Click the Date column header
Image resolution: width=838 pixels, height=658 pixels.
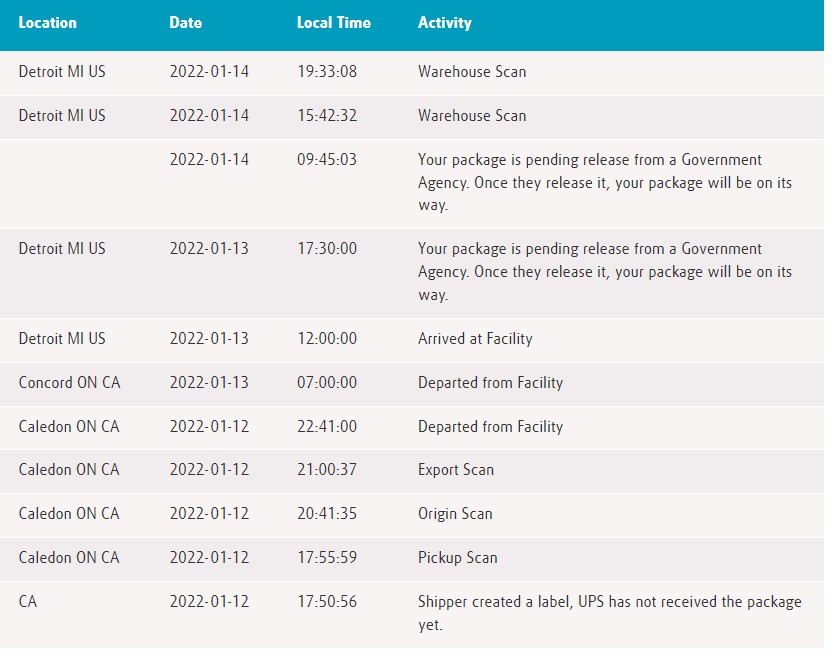coord(185,22)
